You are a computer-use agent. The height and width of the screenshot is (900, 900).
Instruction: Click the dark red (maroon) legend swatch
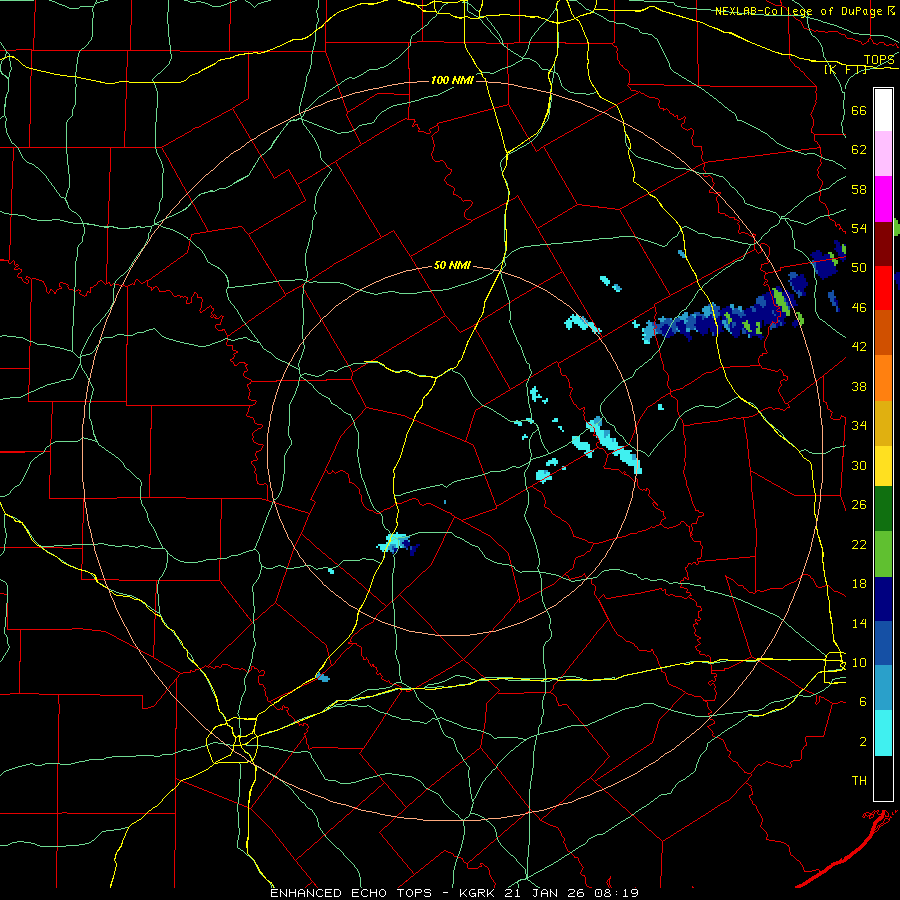point(883,244)
